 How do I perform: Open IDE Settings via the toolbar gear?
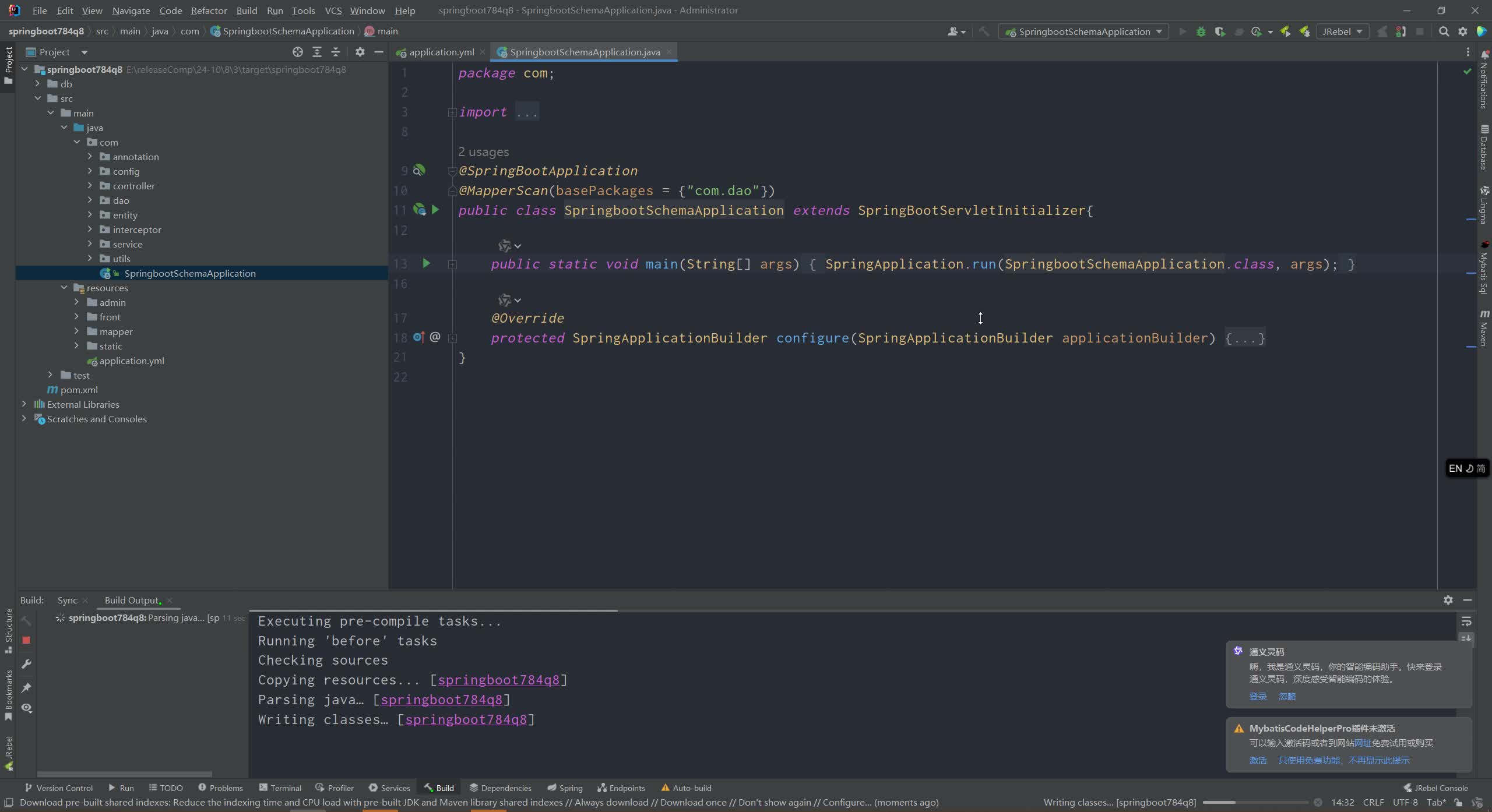click(x=1463, y=31)
